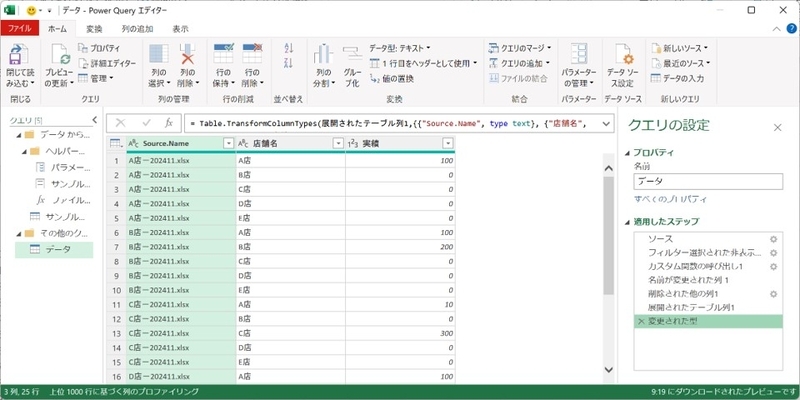
Task: Collapse the ribbon with the chevron
Action: (x=777, y=29)
